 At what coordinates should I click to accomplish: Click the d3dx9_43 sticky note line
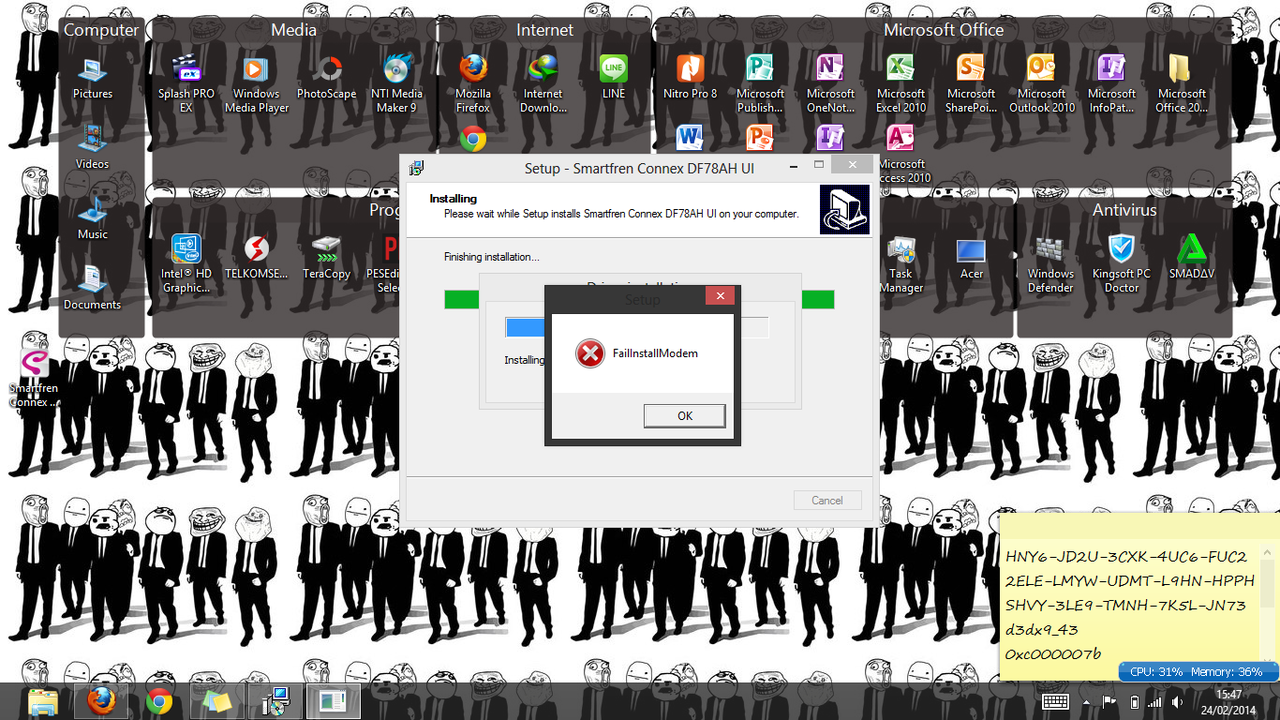tap(1041, 630)
